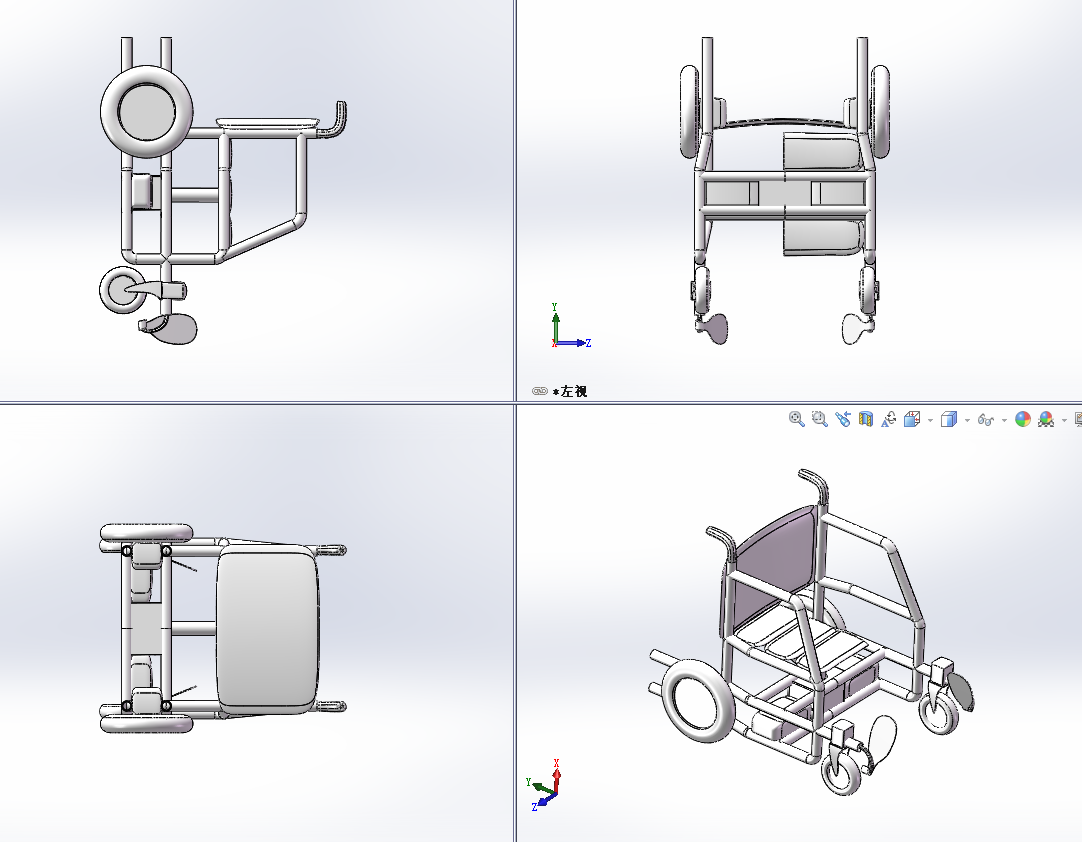Click the Display Style cube icon
The height and width of the screenshot is (842, 1082).
tap(949, 420)
